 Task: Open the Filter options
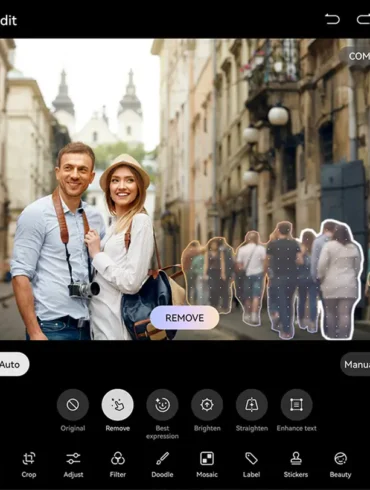(118, 465)
